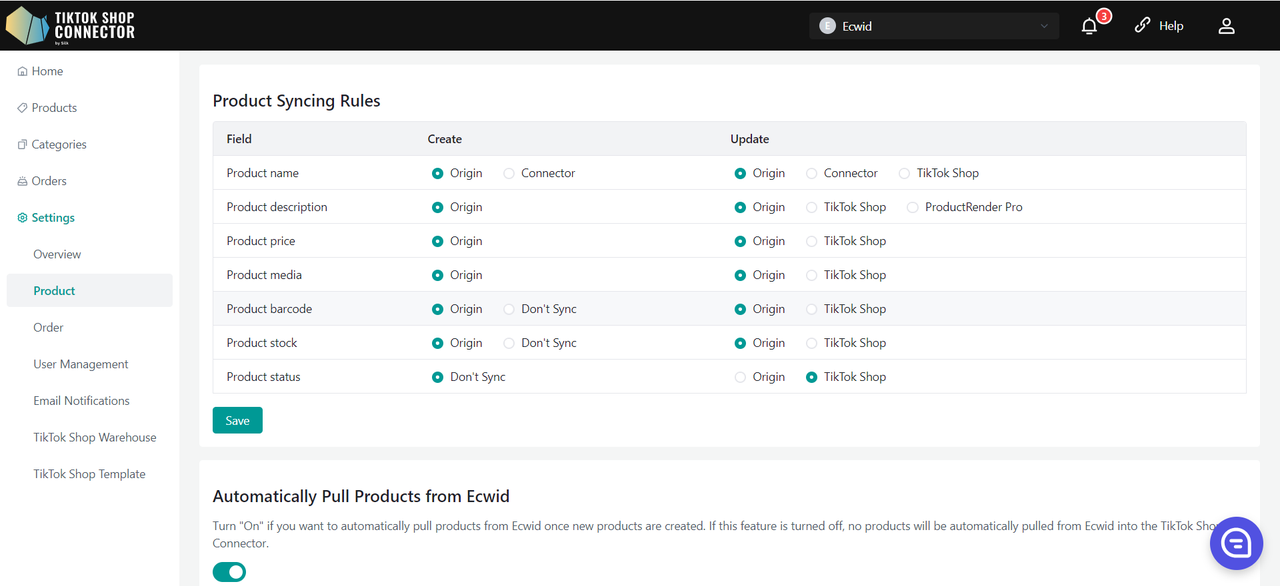The image size is (1280, 586).
Task: Open the Order settings page
Action: (x=48, y=327)
